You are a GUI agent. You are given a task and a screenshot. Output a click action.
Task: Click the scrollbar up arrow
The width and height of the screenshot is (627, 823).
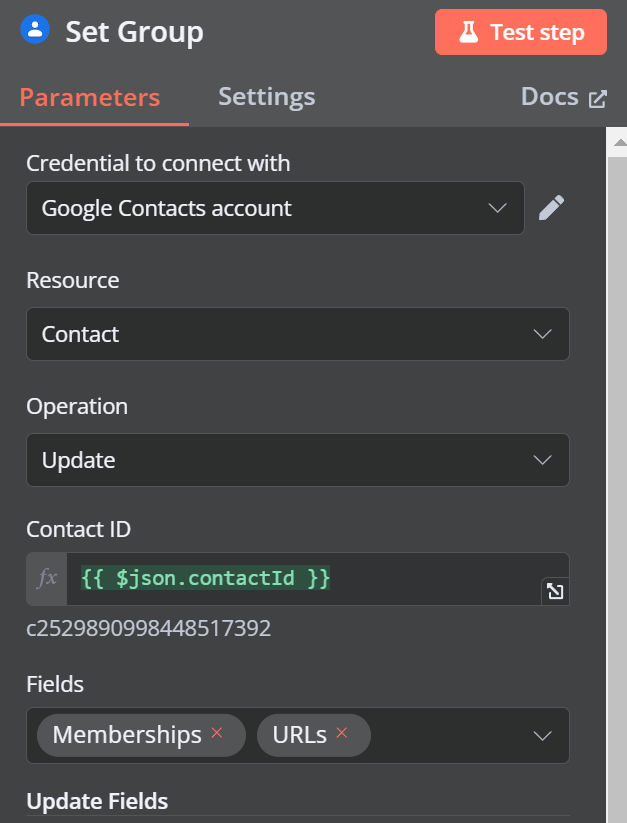[x=620, y=142]
